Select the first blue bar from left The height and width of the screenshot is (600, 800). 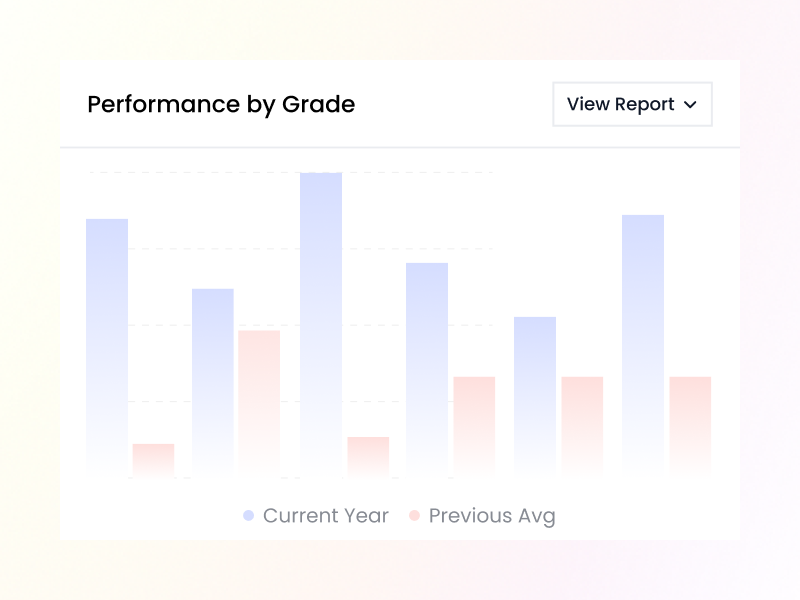(107, 345)
